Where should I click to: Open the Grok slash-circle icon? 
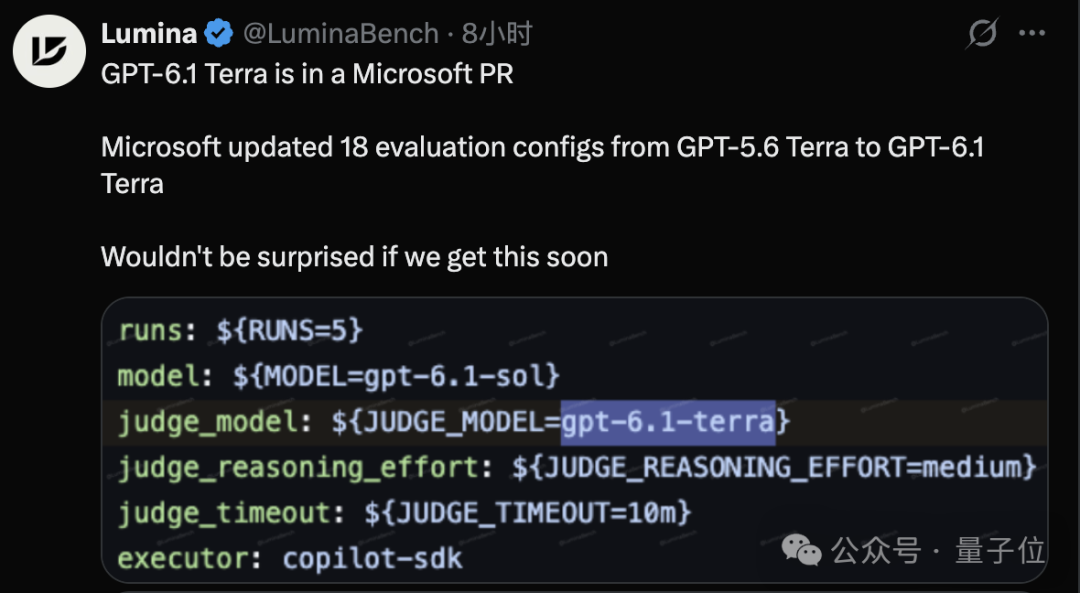[982, 33]
